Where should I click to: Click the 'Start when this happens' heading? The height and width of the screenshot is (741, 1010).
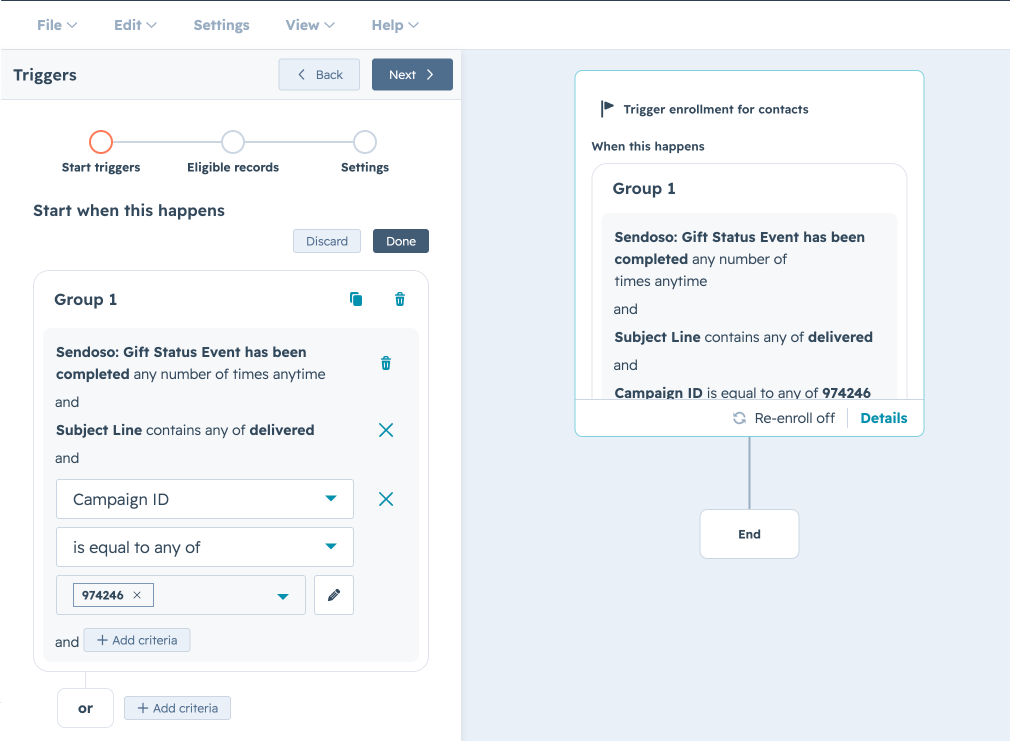[x=129, y=211]
